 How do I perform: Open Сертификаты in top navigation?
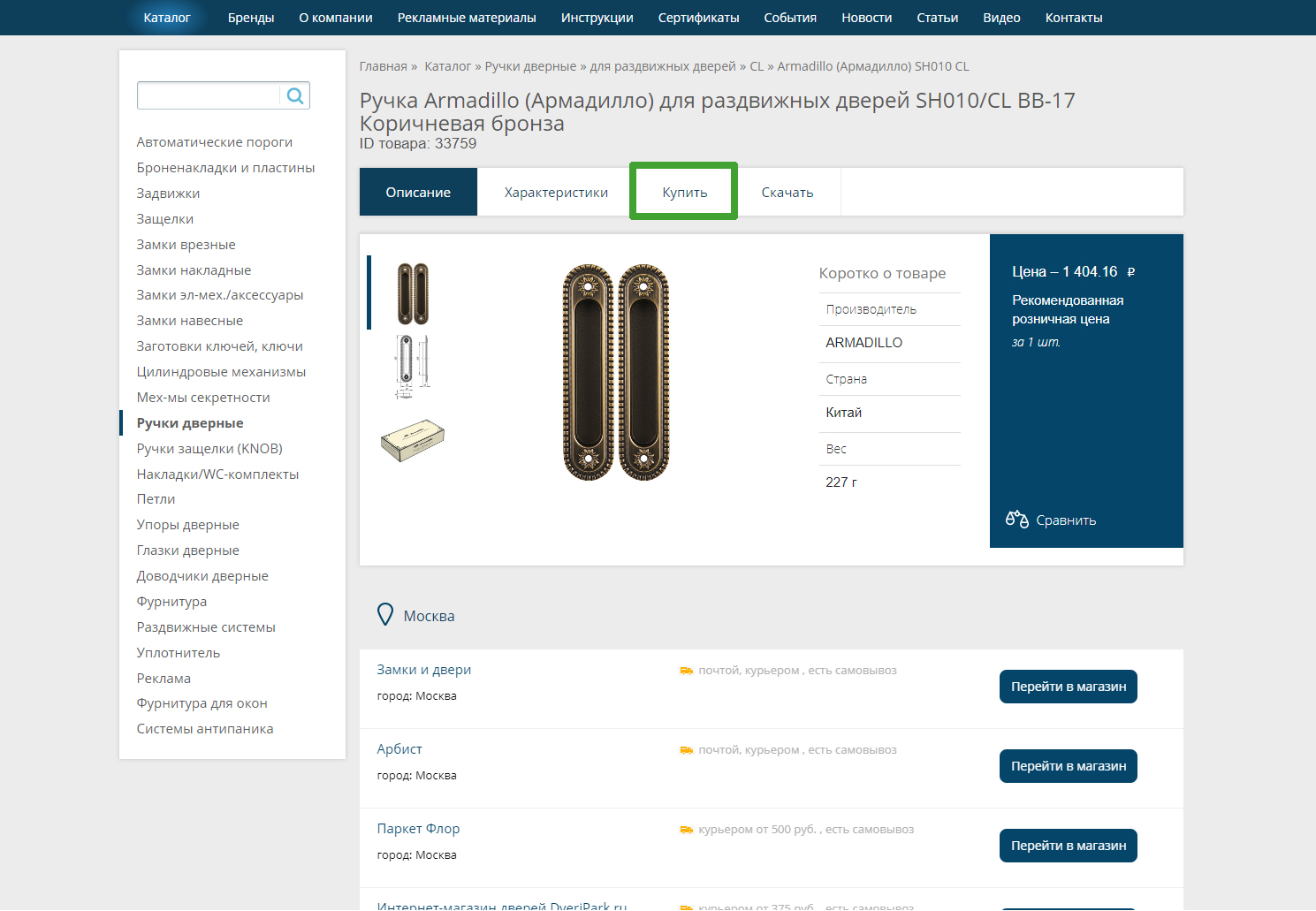699,18
